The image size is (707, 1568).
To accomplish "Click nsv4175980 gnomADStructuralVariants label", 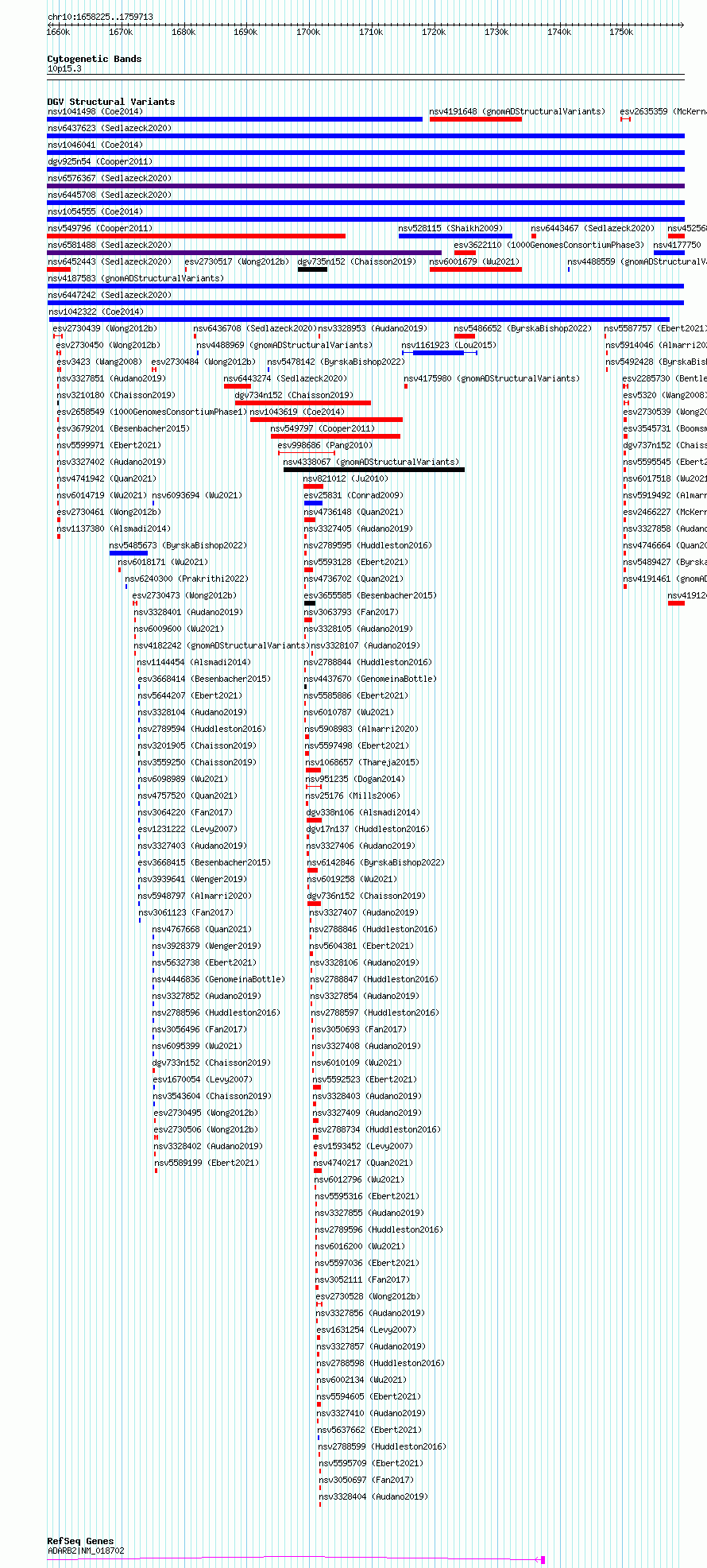I will (x=492, y=378).
